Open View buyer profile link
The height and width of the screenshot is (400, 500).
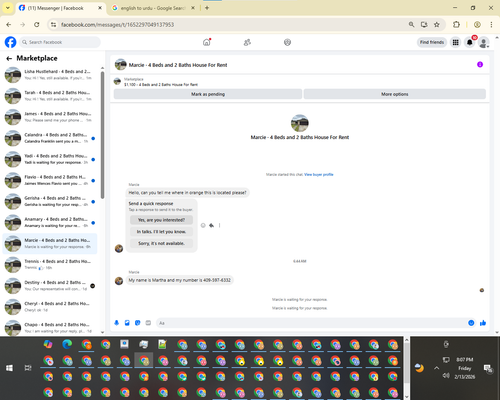(319, 174)
